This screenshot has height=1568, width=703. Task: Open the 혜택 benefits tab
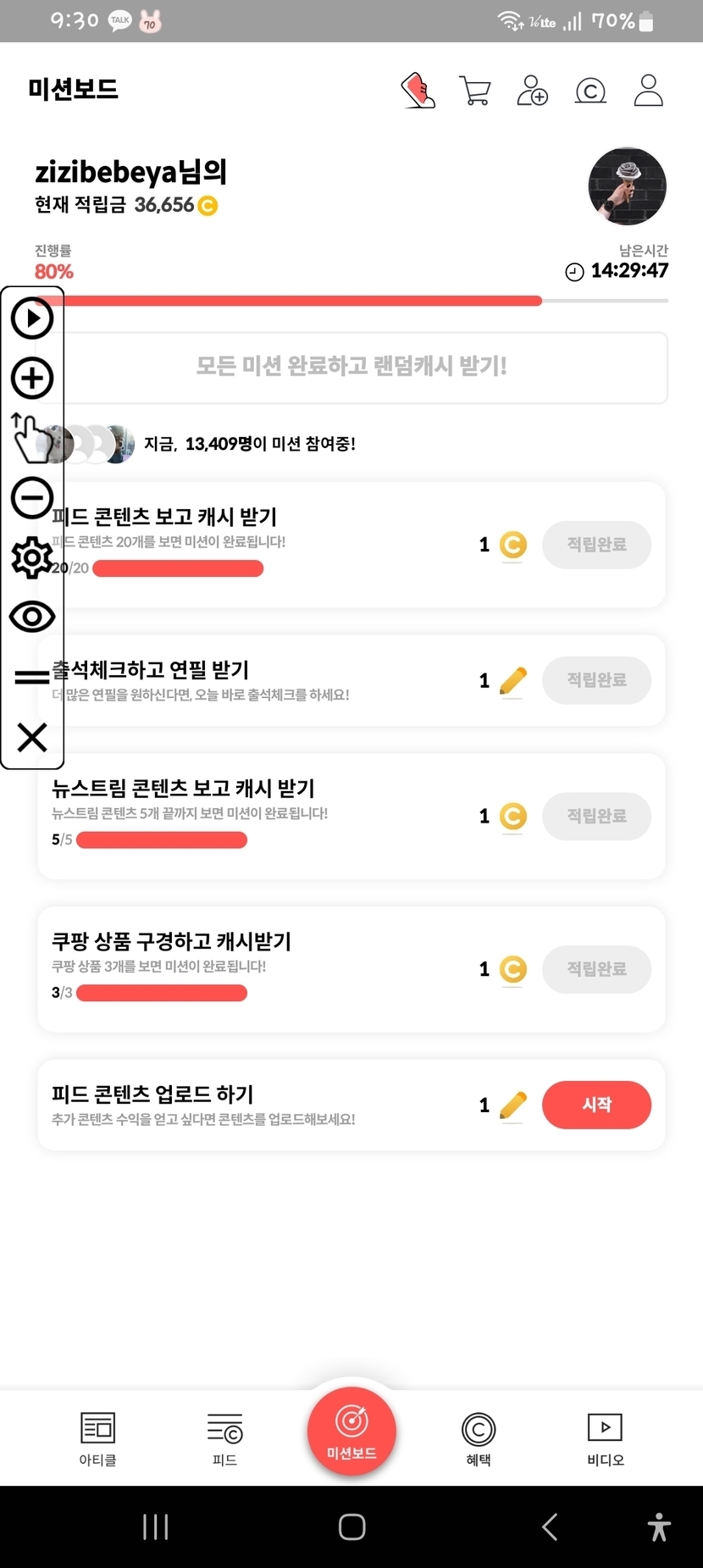(479, 1438)
